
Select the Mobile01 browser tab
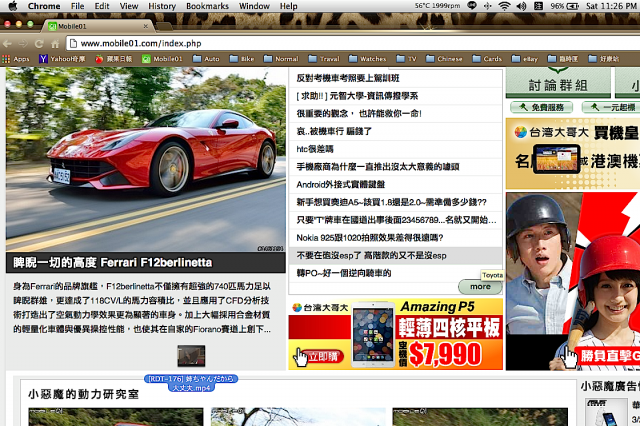(x=98, y=26)
